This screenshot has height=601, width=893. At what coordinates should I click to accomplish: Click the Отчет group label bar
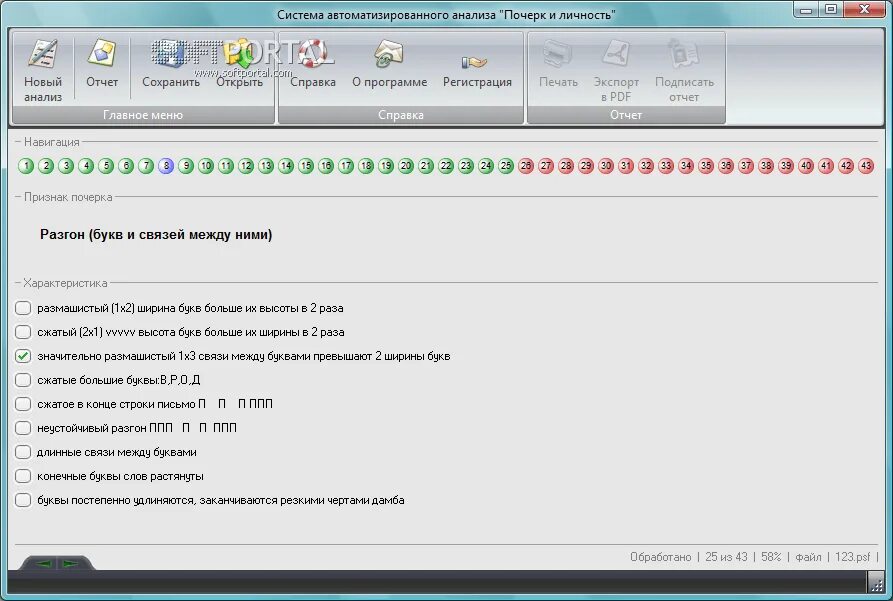[626, 115]
